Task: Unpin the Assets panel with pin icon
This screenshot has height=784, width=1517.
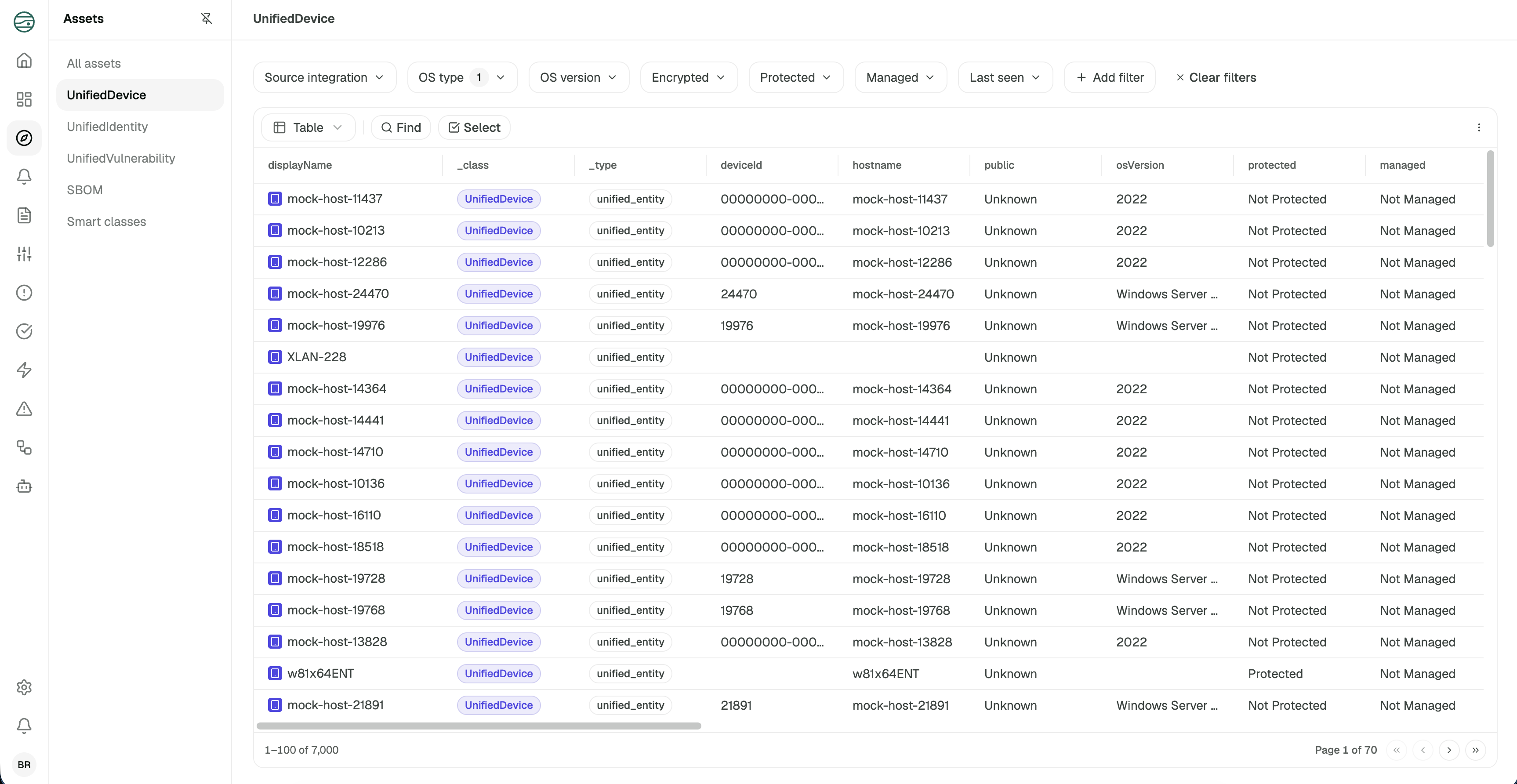Action: pyautogui.click(x=206, y=19)
